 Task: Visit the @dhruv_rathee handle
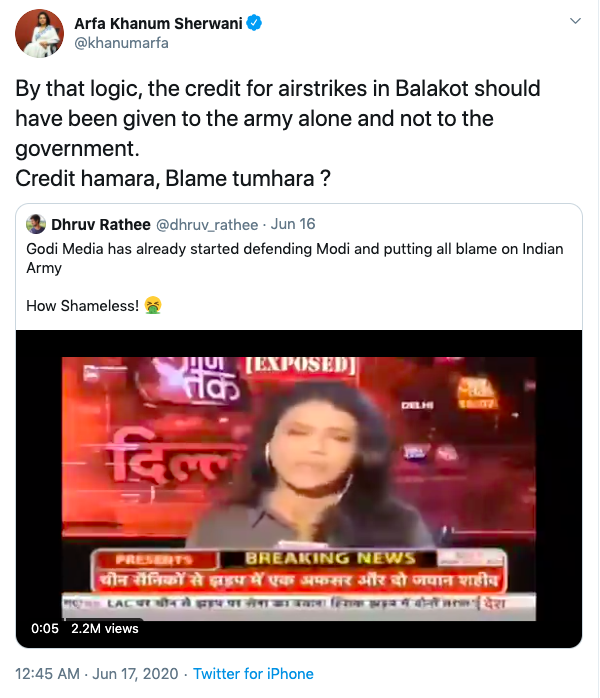click(x=207, y=225)
